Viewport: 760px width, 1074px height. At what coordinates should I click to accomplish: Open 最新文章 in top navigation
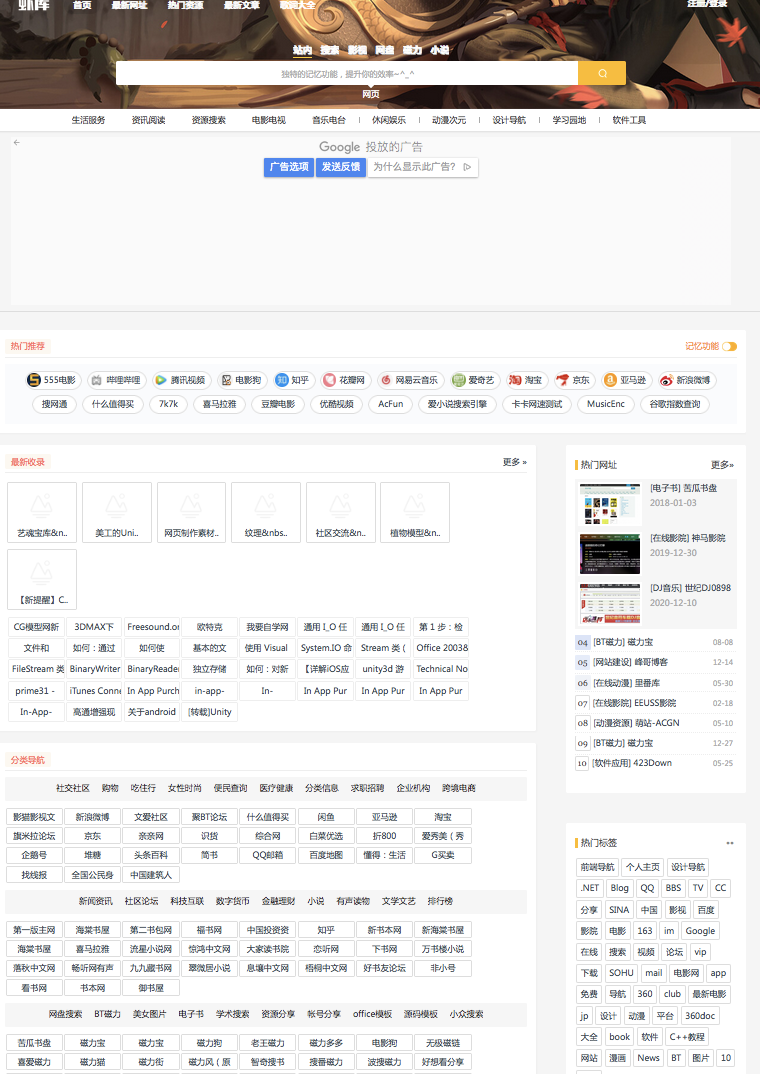coord(242,5)
